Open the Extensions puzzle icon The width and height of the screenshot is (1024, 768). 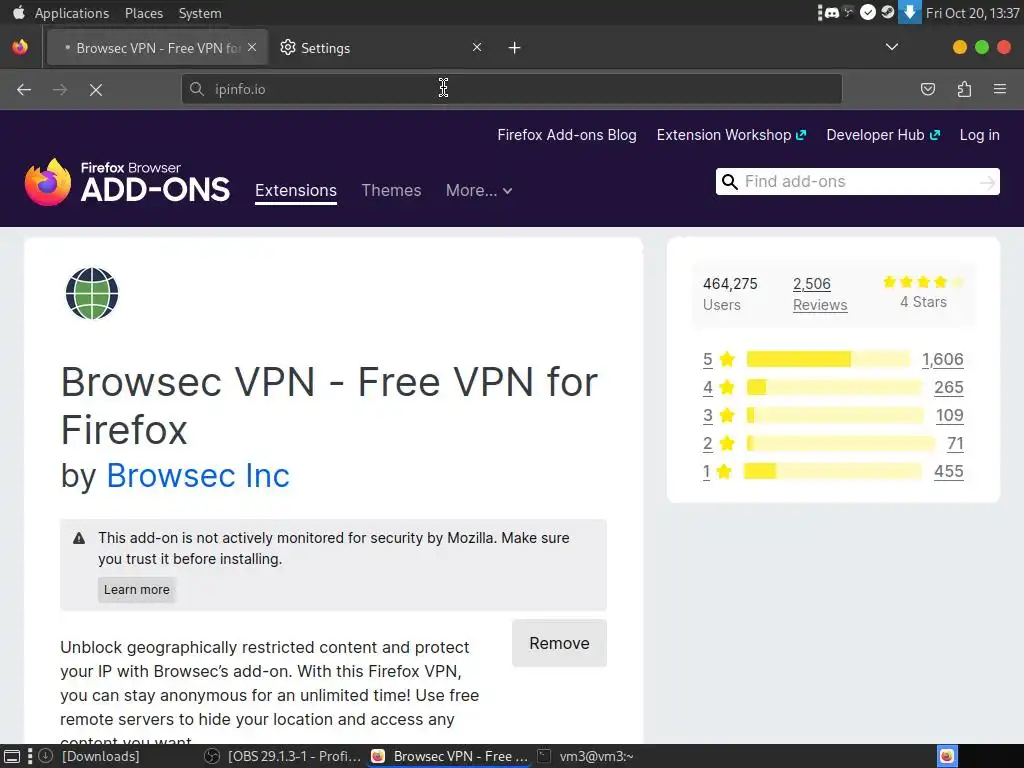964,89
